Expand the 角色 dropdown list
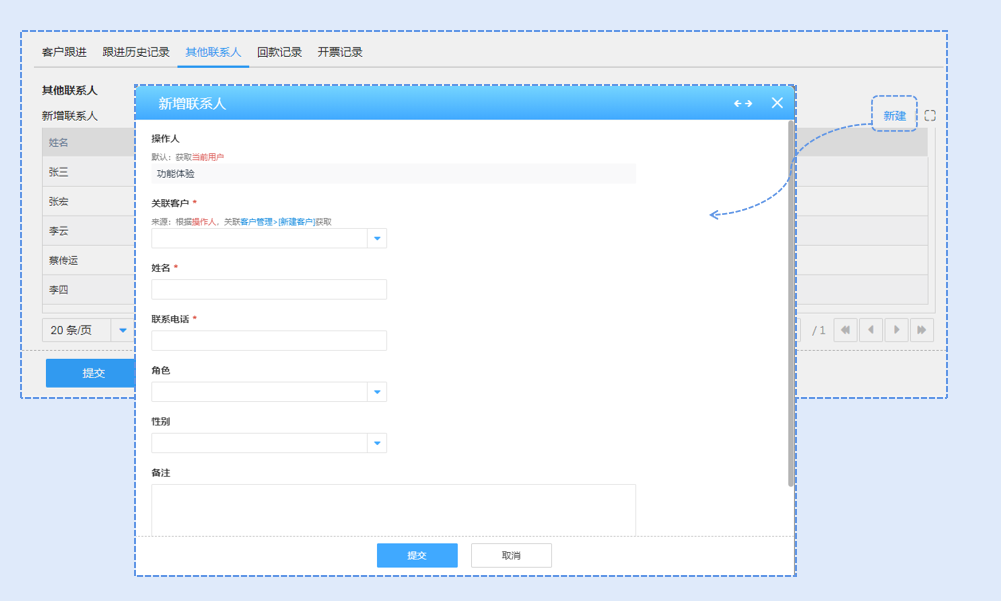This screenshot has width=1001, height=601. tap(376, 392)
